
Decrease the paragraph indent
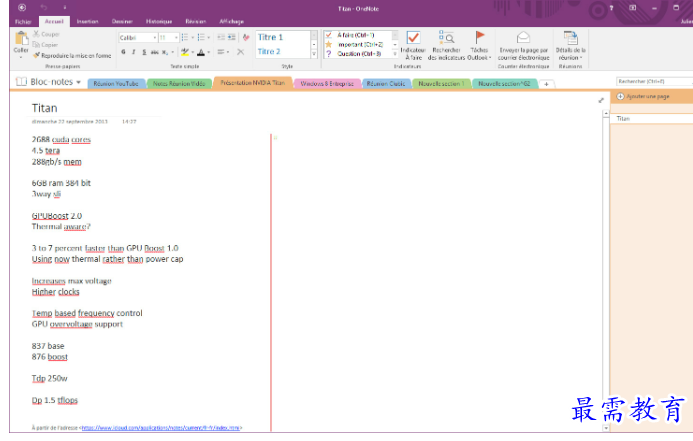pyautogui.click(x=221, y=37)
